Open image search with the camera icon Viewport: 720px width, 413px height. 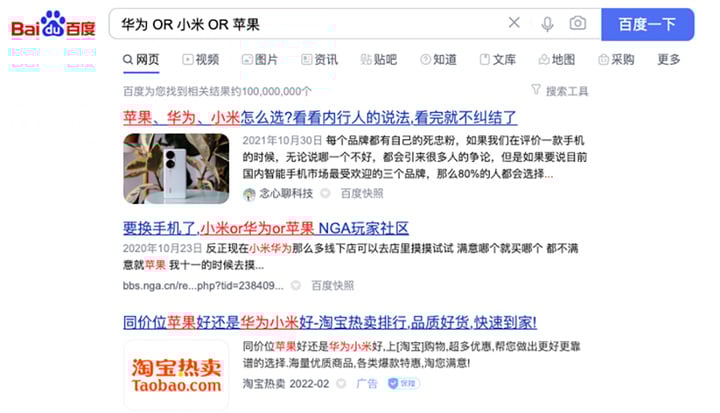tap(577, 23)
